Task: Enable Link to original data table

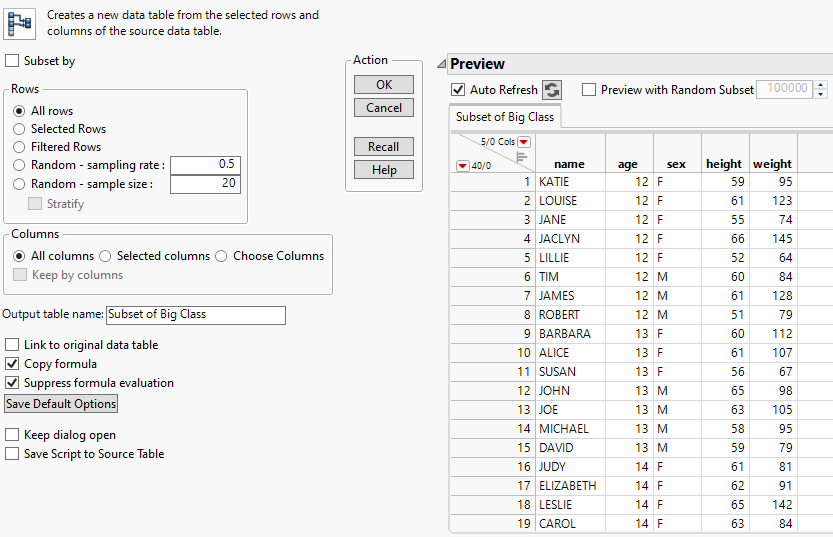Action: 12,345
